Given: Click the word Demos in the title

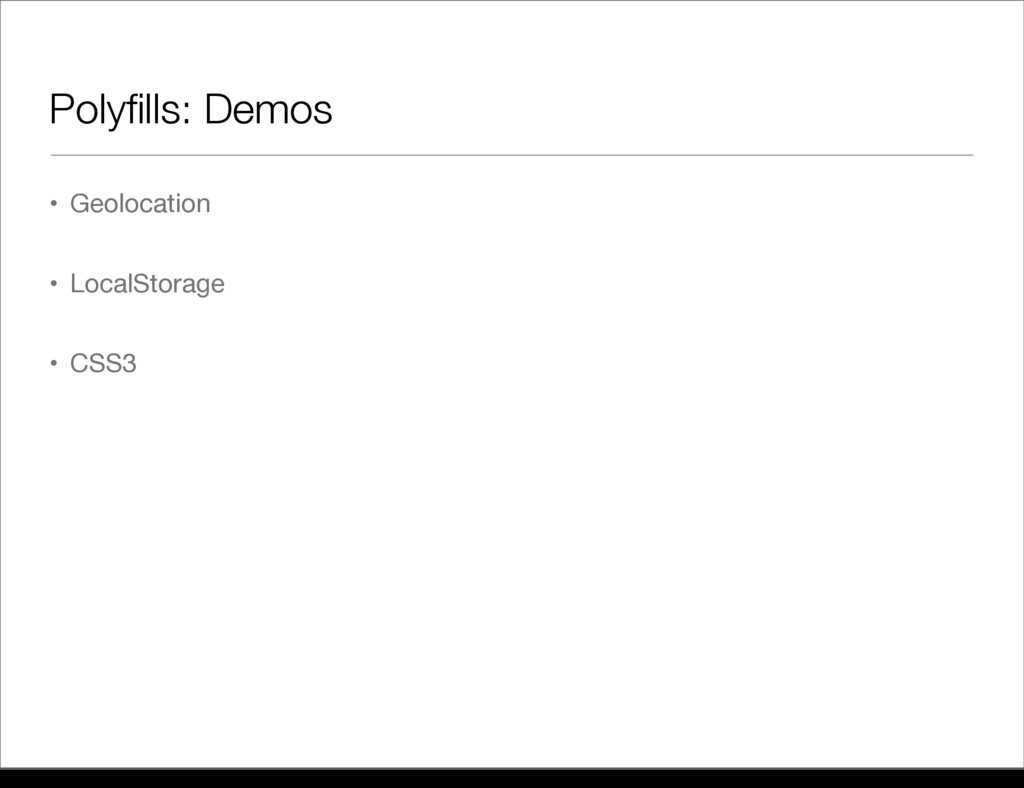Looking at the screenshot, I should 267,110.
